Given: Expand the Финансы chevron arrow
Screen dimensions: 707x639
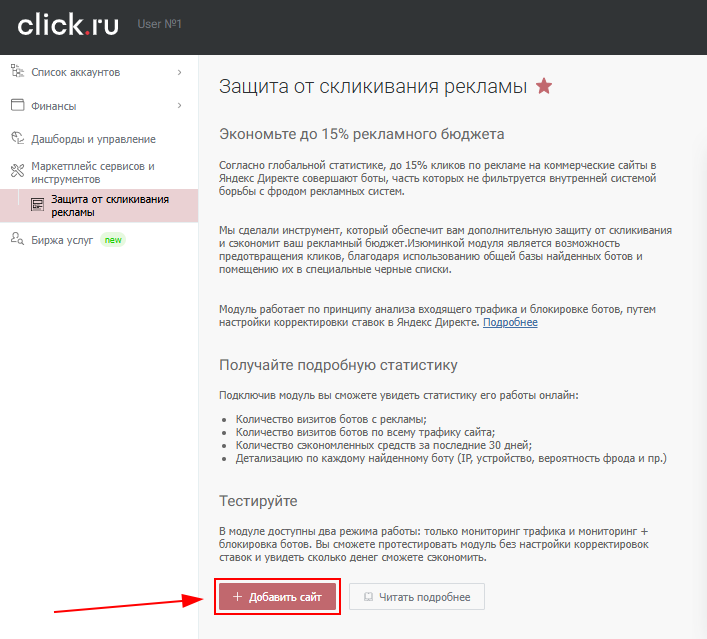Looking at the screenshot, I should [179, 106].
